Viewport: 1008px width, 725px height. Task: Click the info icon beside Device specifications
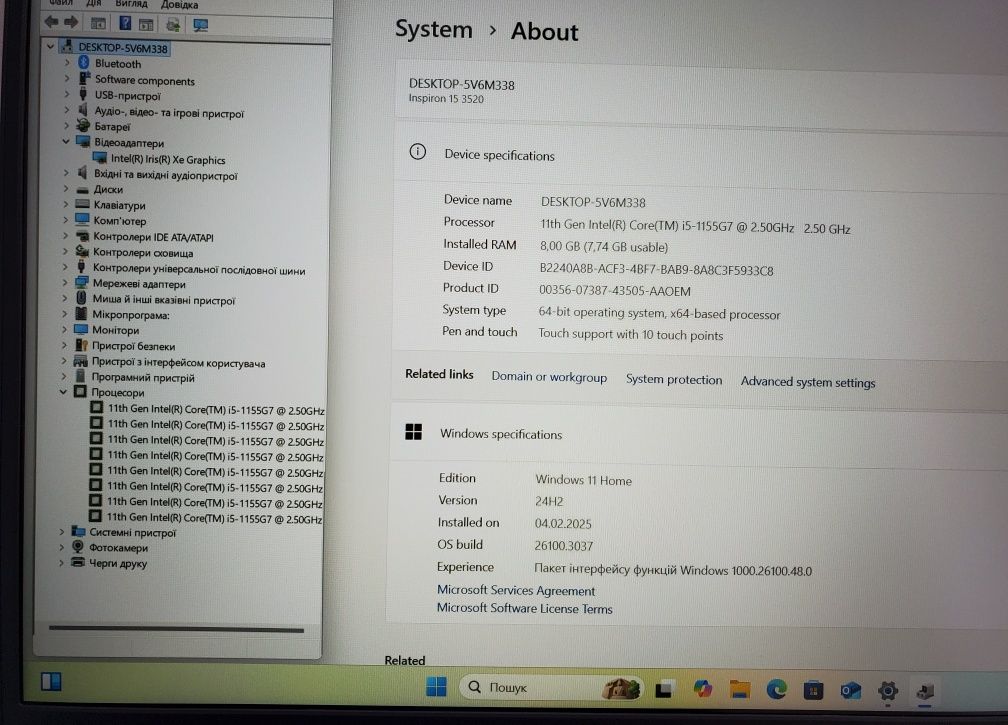coord(418,152)
